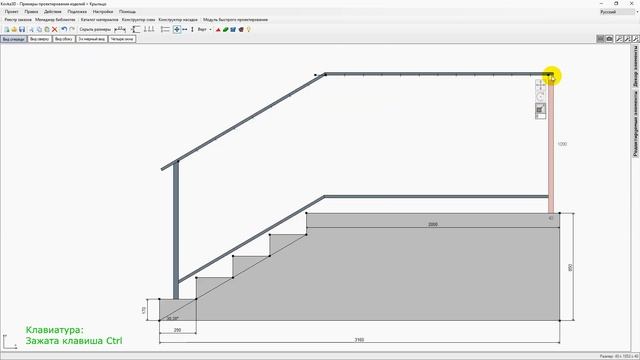
Task: Click the 290 step width dimension
Action: [177, 330]
